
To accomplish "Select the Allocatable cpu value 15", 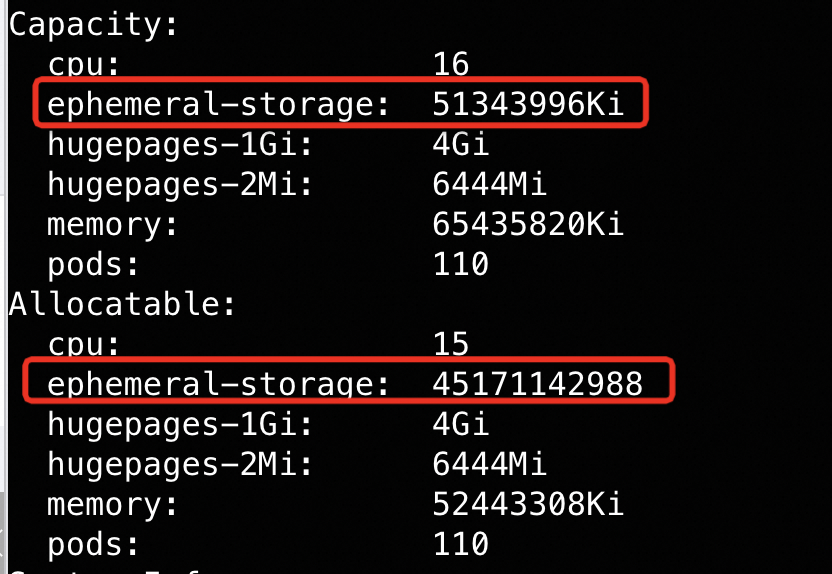I will click(x=451, y=344).
